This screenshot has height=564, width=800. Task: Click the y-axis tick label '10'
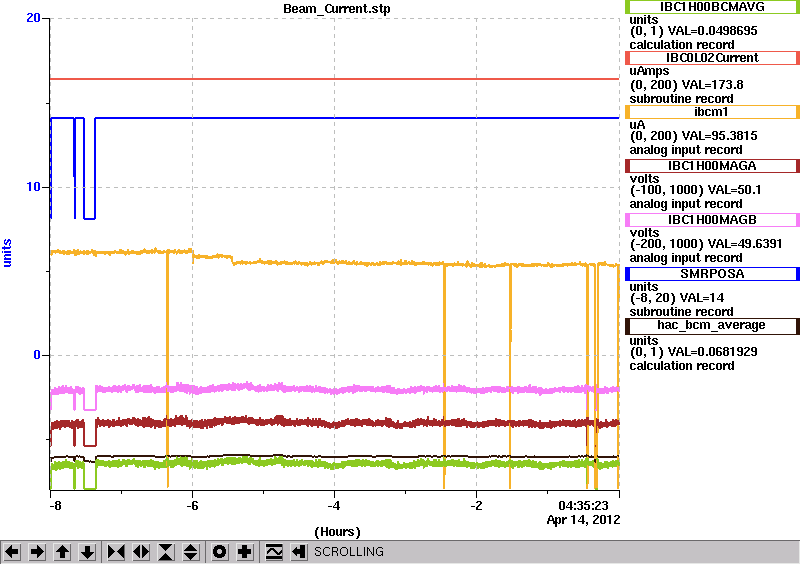[x=33, y=187]
